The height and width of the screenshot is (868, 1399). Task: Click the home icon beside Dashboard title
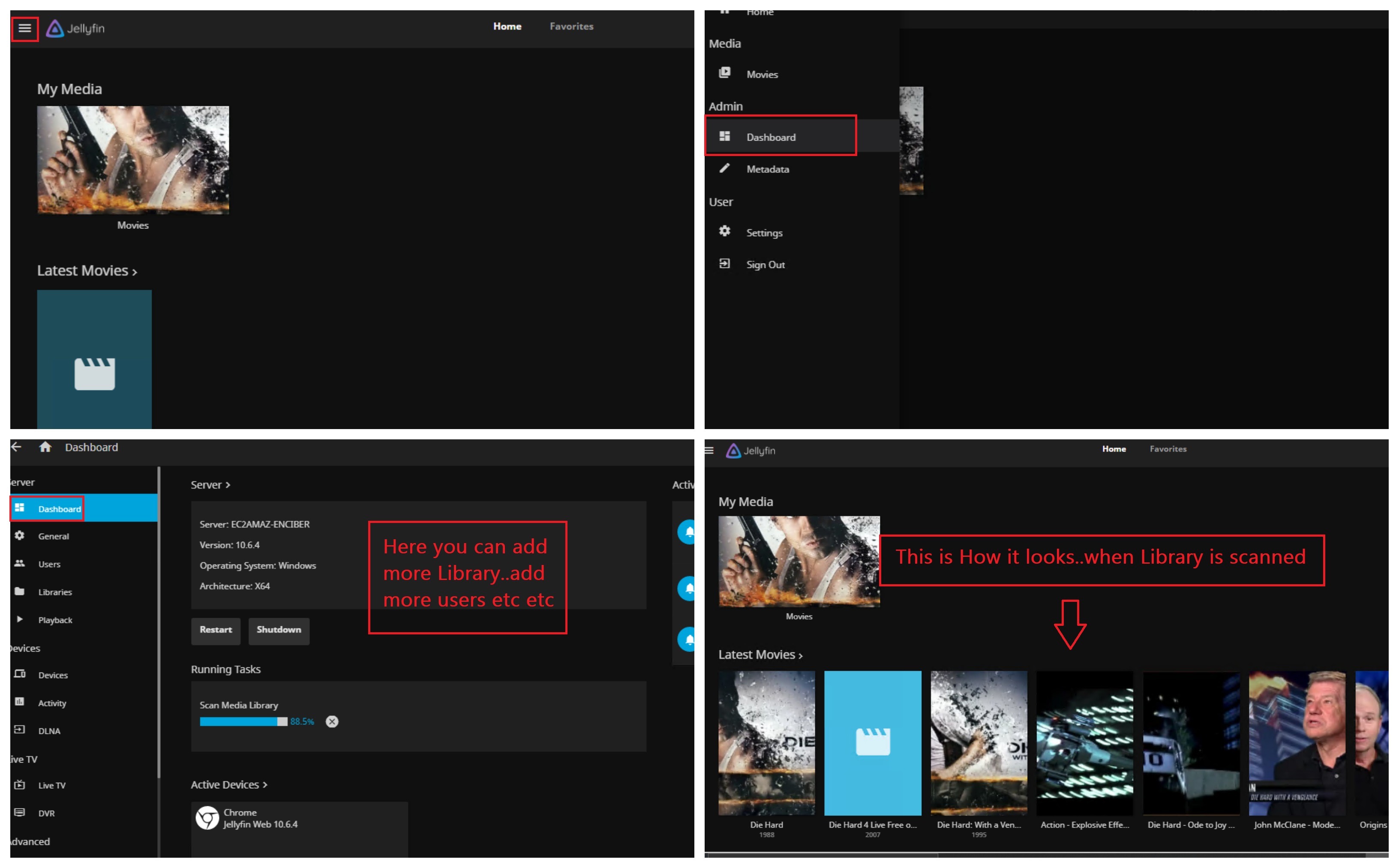(45, 447)
